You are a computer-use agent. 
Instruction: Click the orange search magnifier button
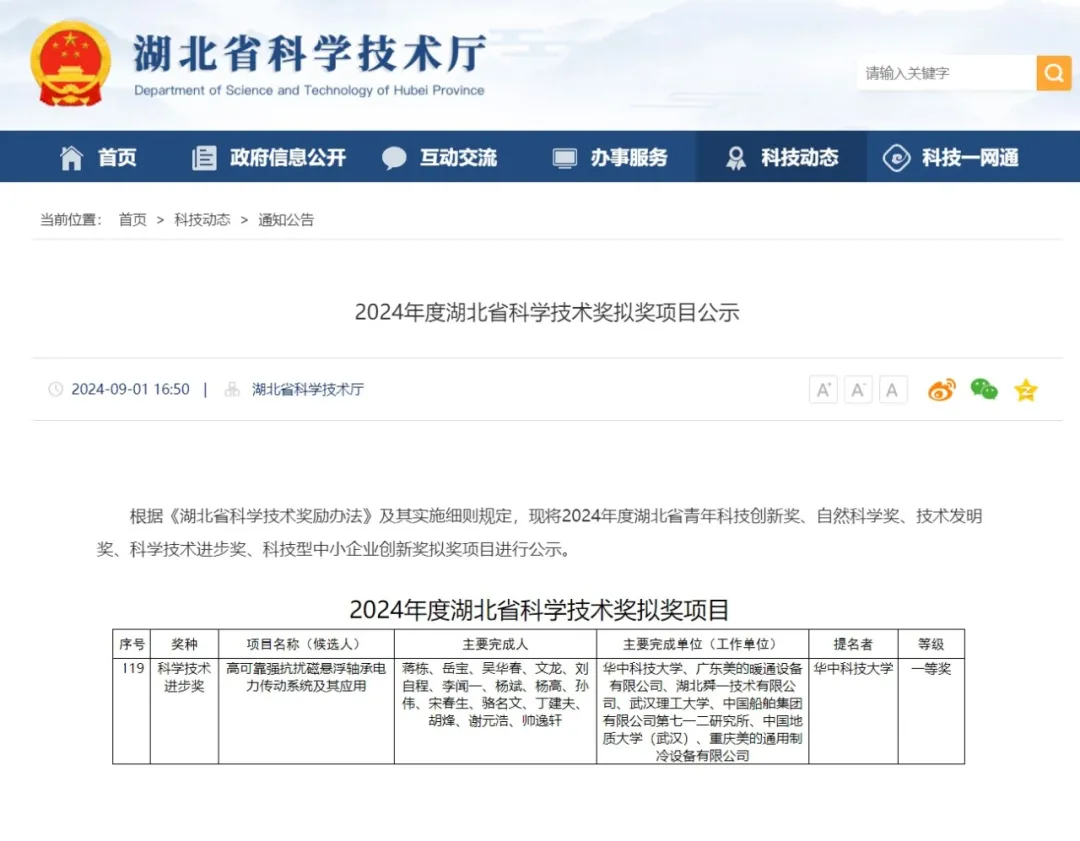click(1053, 73)
